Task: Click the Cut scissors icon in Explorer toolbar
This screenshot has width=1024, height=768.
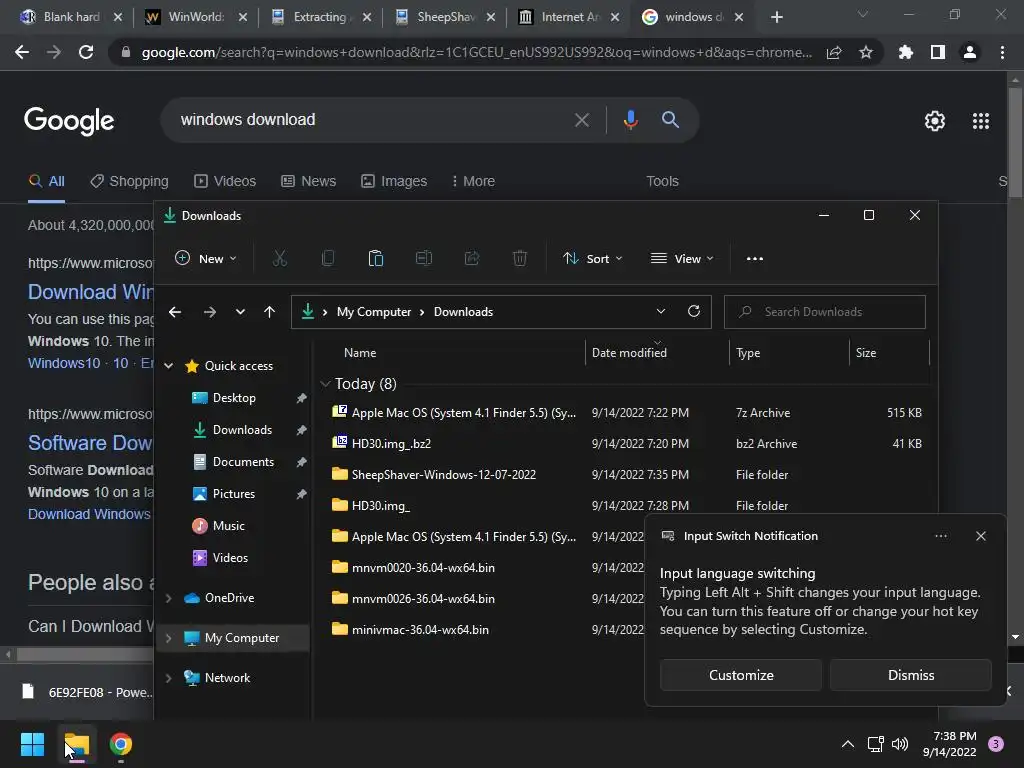Action: tap(280, 259)
